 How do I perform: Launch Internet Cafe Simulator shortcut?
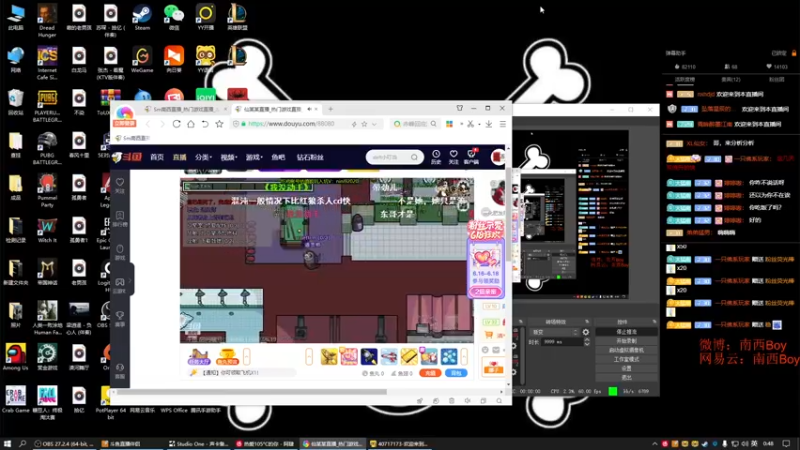tap(47, 63)
